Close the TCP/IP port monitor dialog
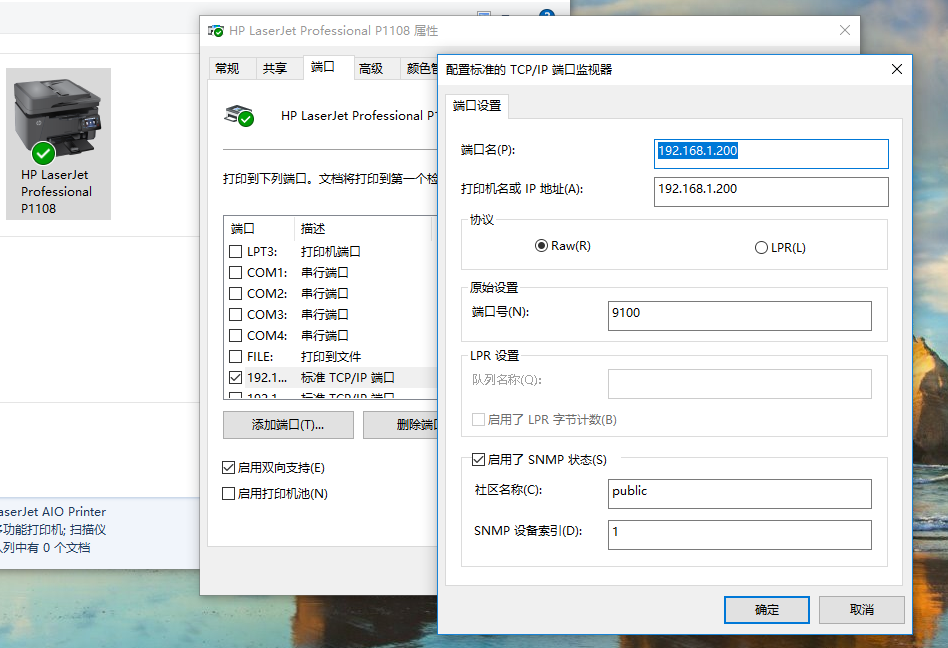The height and width of the screenshot is (648, 948). pos(896,69)
